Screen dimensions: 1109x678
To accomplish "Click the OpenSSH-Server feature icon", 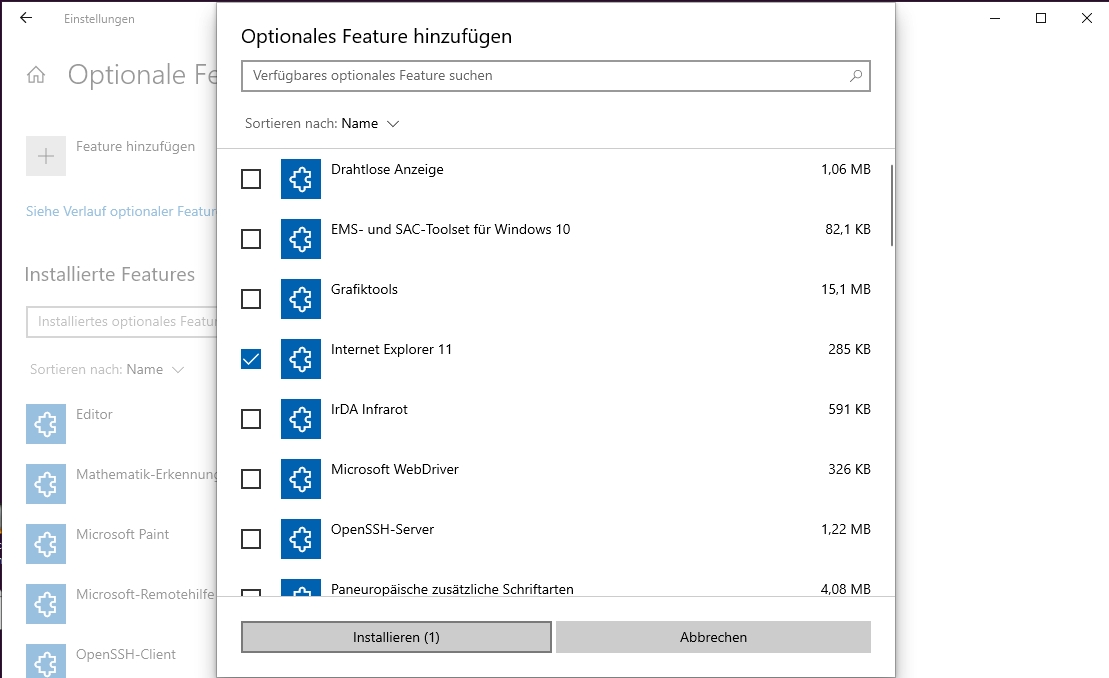I will point(301,539).
